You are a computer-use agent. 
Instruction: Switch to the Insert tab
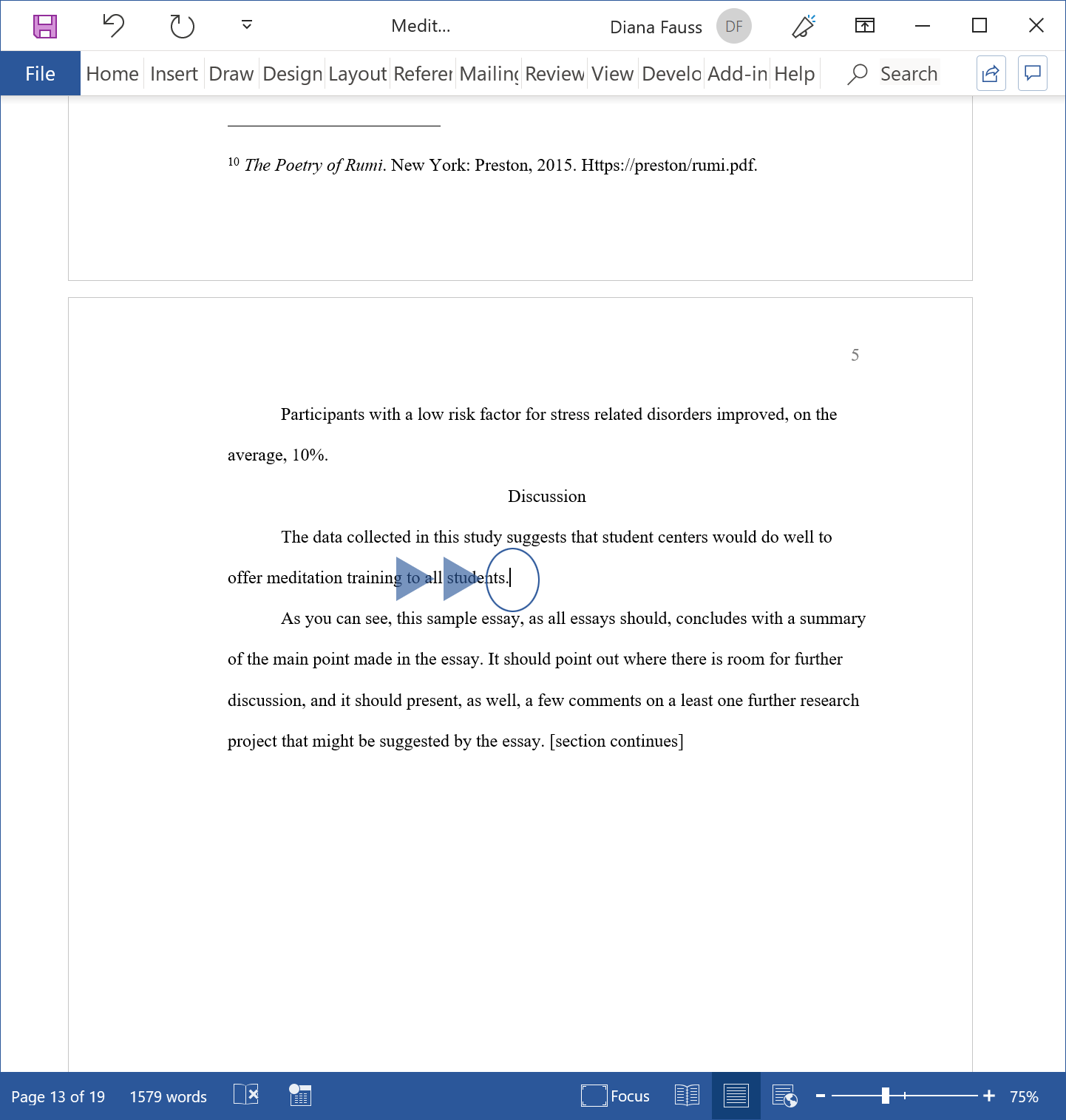174,74
